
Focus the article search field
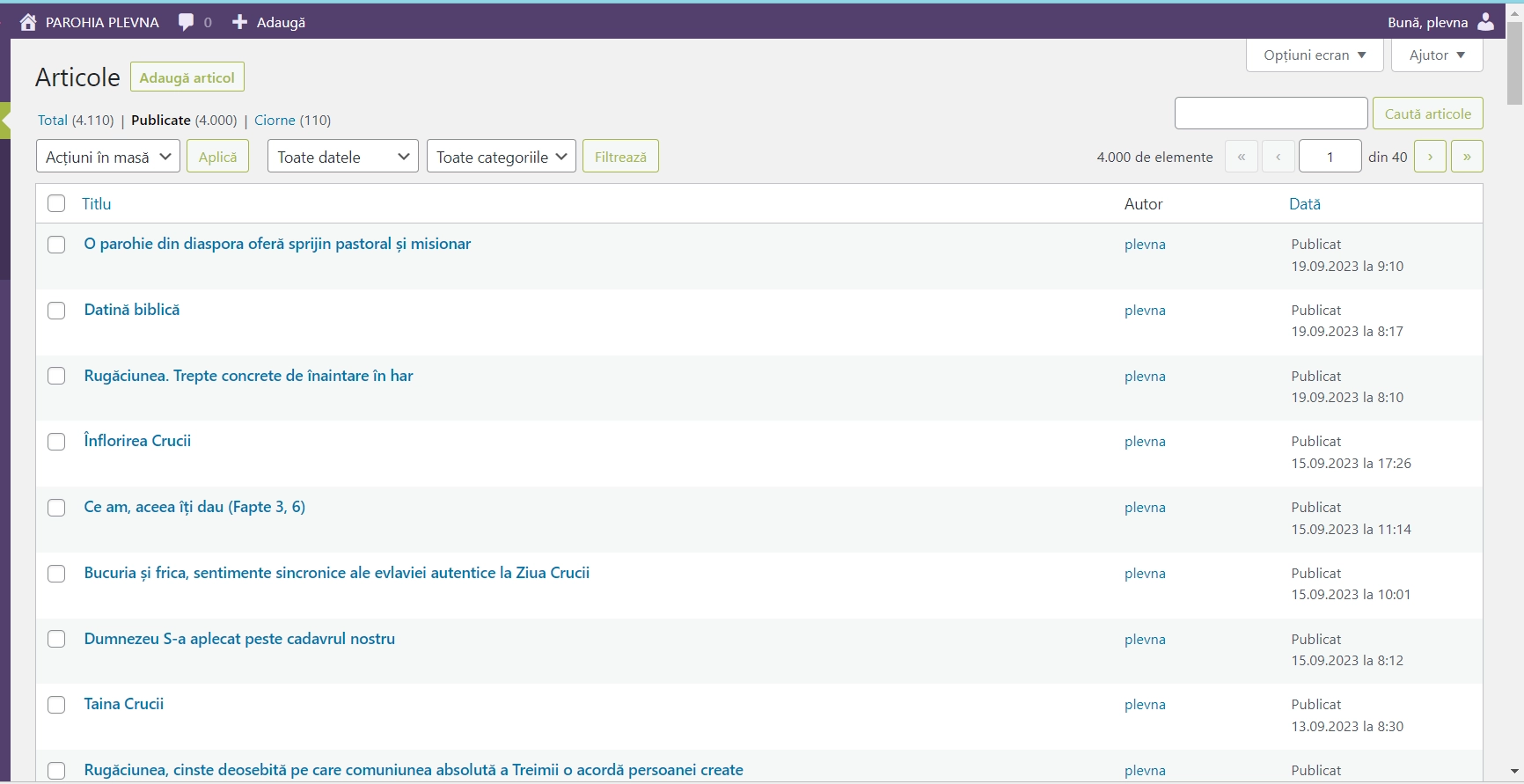point(1271,114)
